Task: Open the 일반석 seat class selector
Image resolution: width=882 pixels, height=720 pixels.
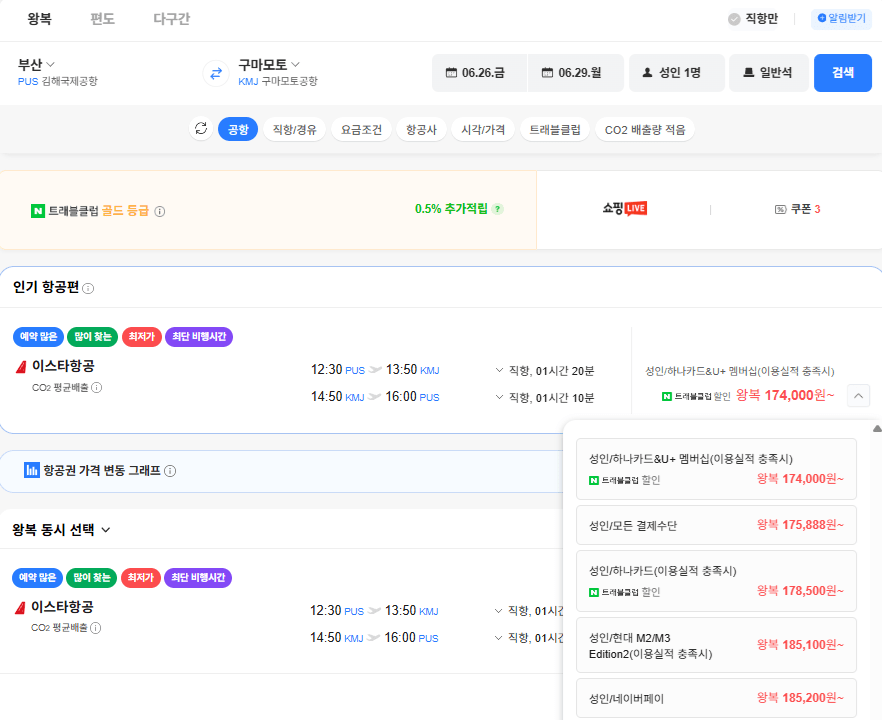Action: click(x=769, y=73)
